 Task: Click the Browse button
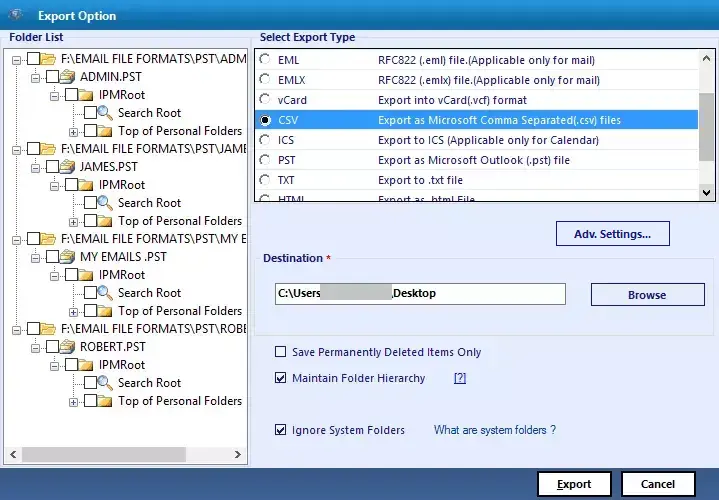click(647, 294)
